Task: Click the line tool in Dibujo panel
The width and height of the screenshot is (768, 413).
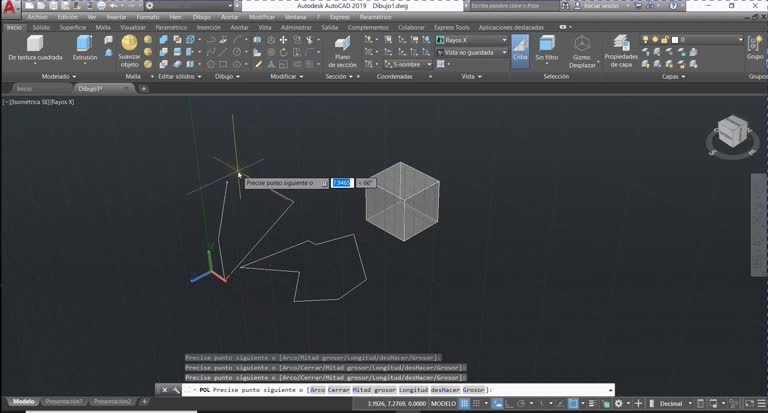Action: (x=223, y=52)
